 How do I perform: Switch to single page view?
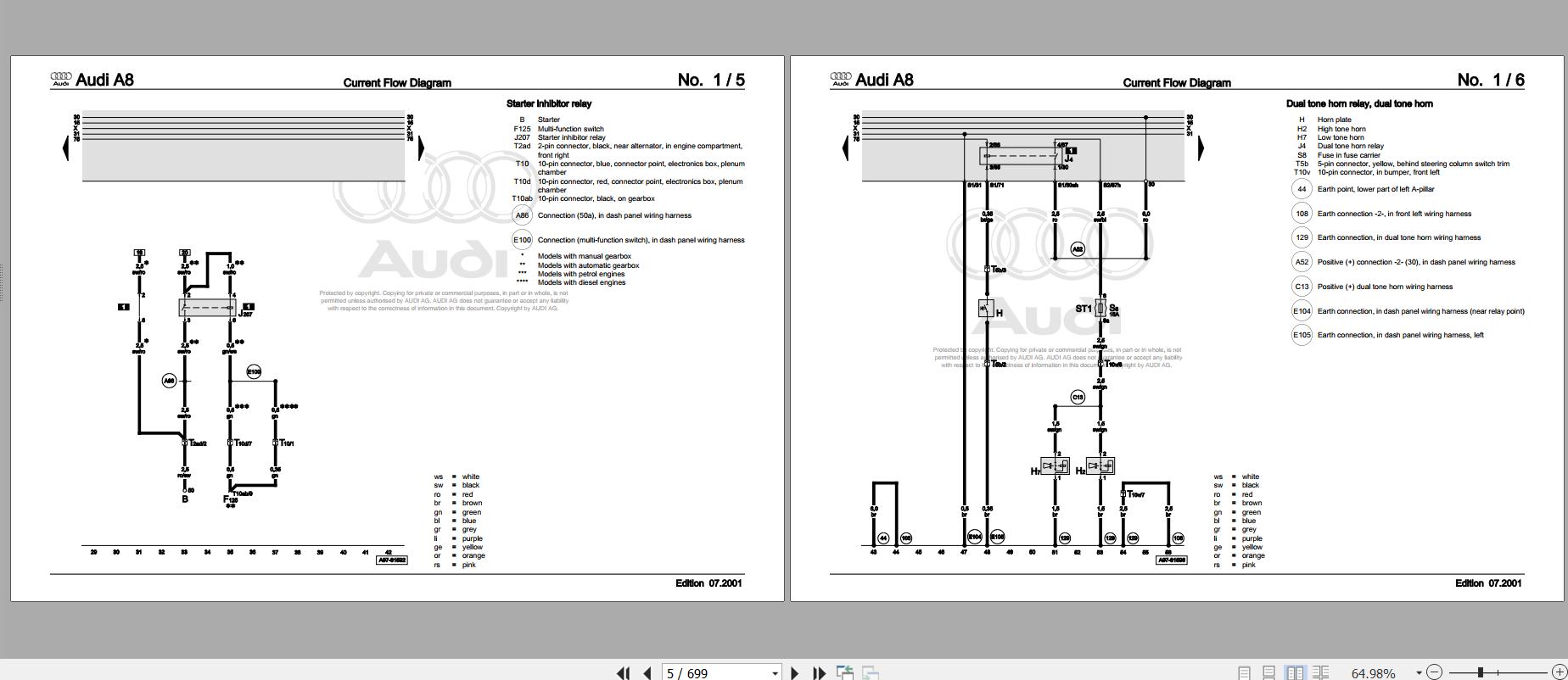[1244, 672]
